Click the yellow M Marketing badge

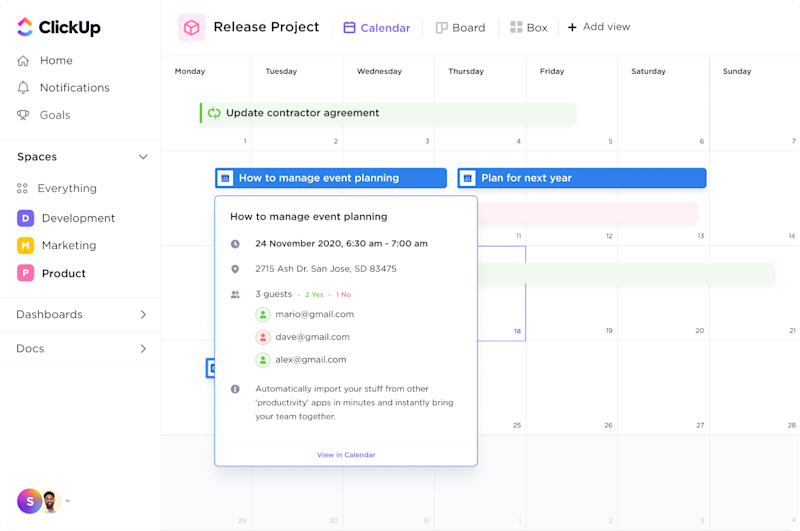pos(26,245)
